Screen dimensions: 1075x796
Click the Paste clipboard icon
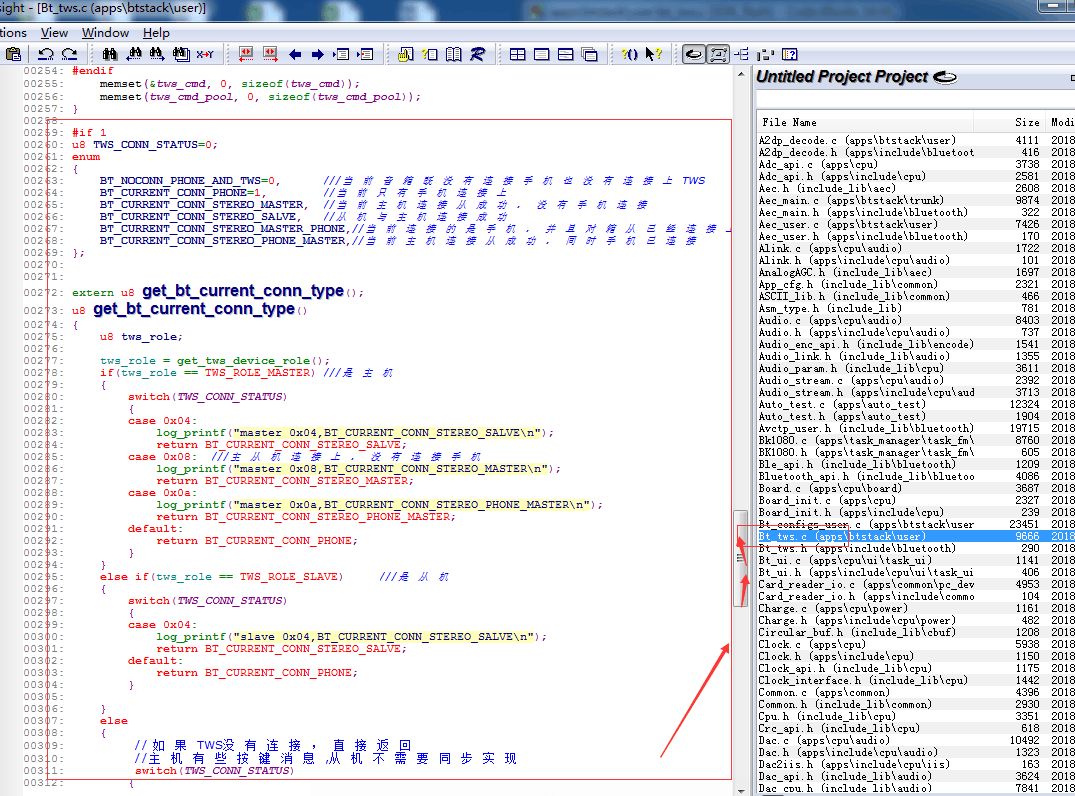pyautogui.click(x=13, y=54)
